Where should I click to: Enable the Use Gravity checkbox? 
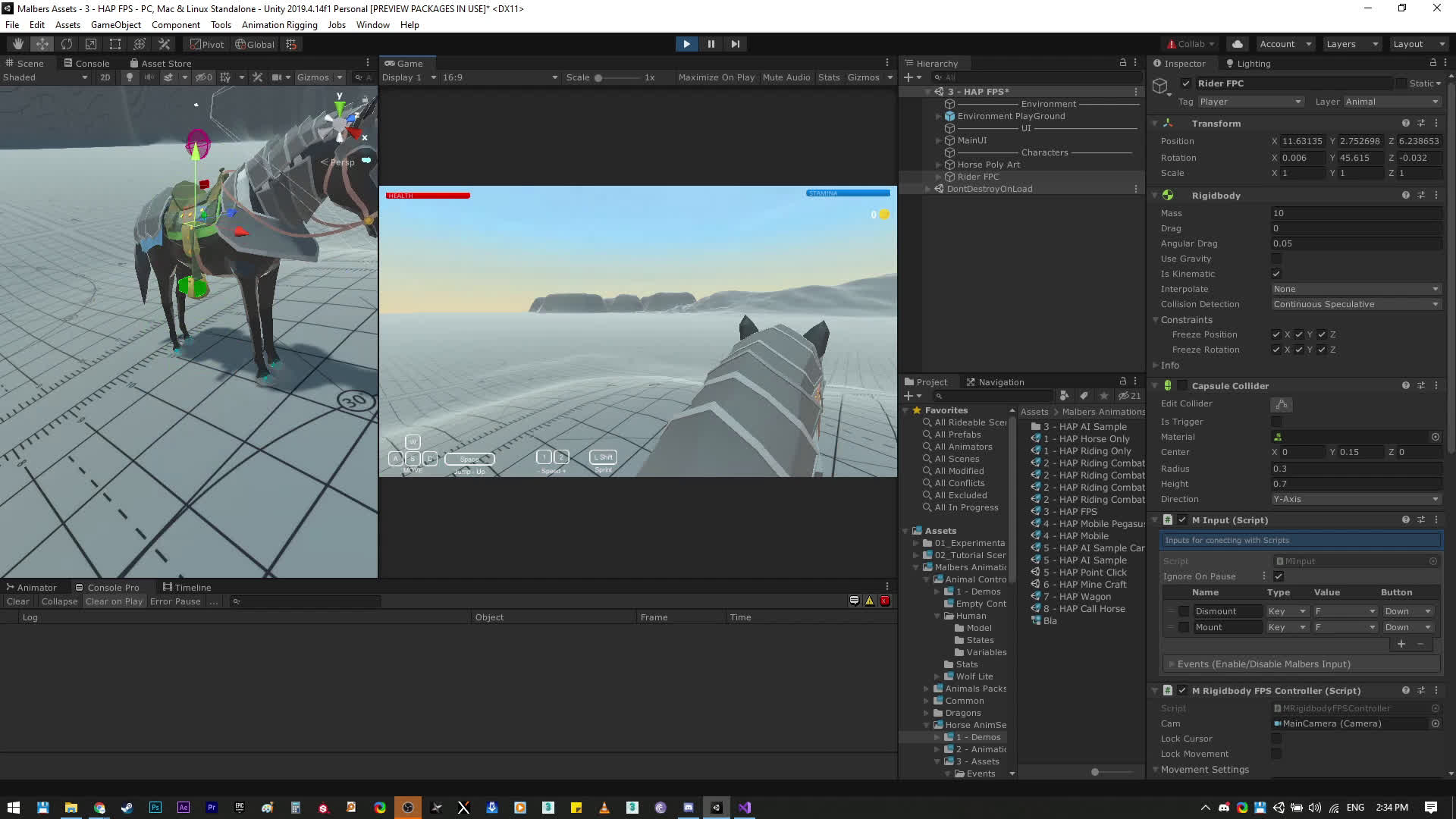click(1276, 259)
